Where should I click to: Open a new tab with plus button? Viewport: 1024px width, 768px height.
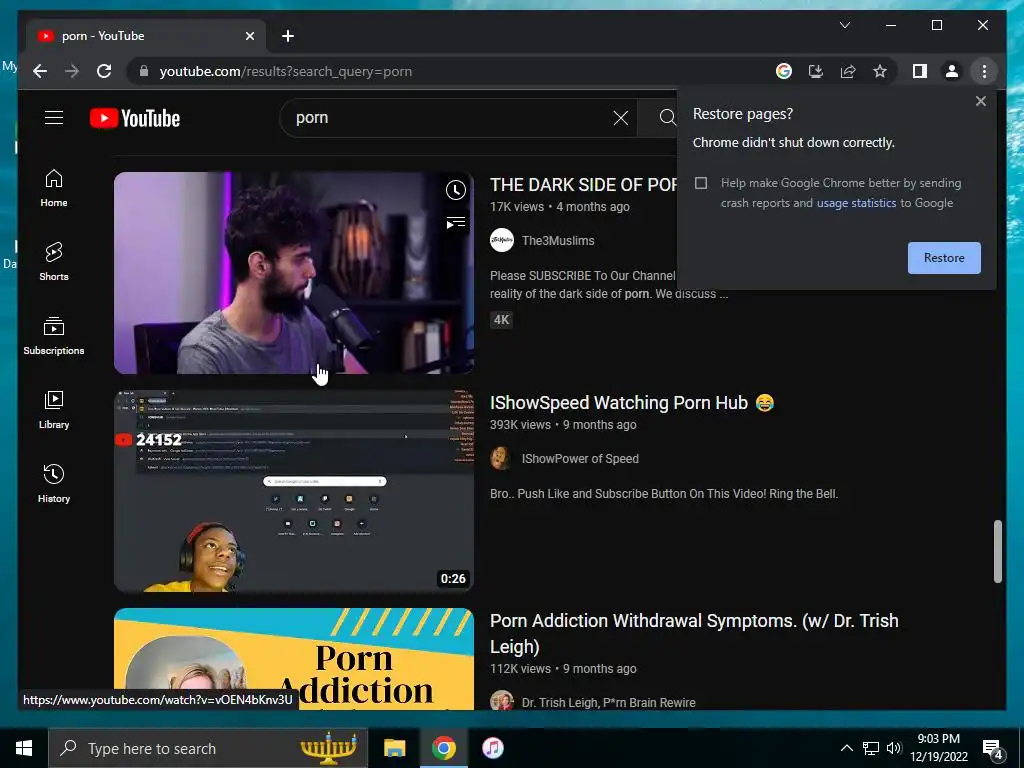pyautogui.click(x=288, y=36)
